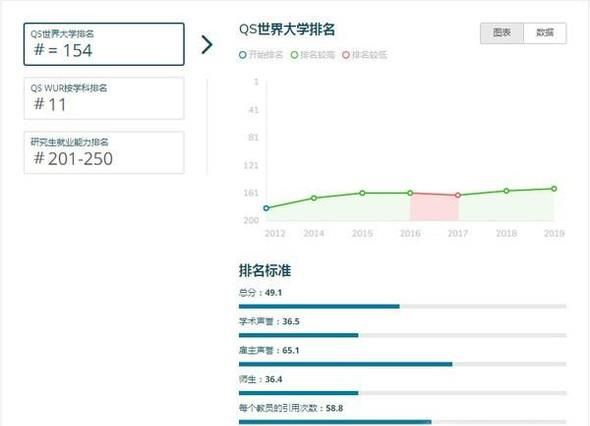Toggle the green 排名较高 legend marker

point(294,55)
